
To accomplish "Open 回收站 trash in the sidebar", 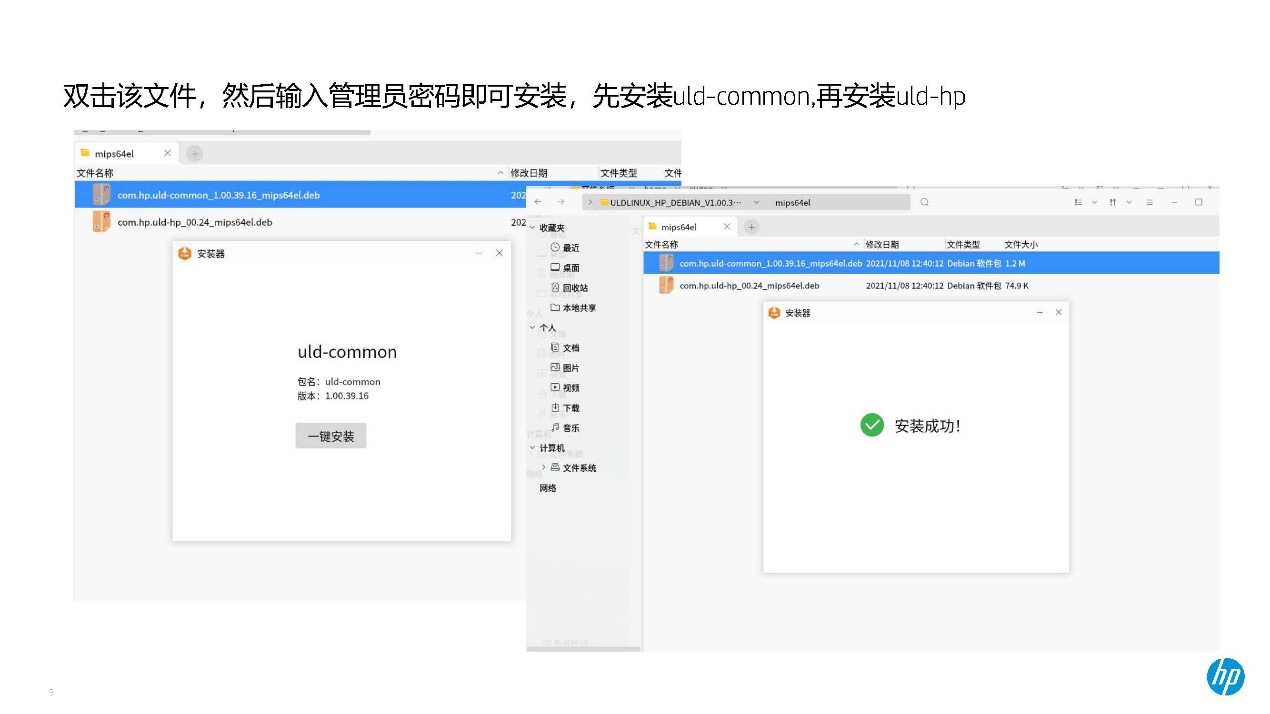I will (574, 288).
